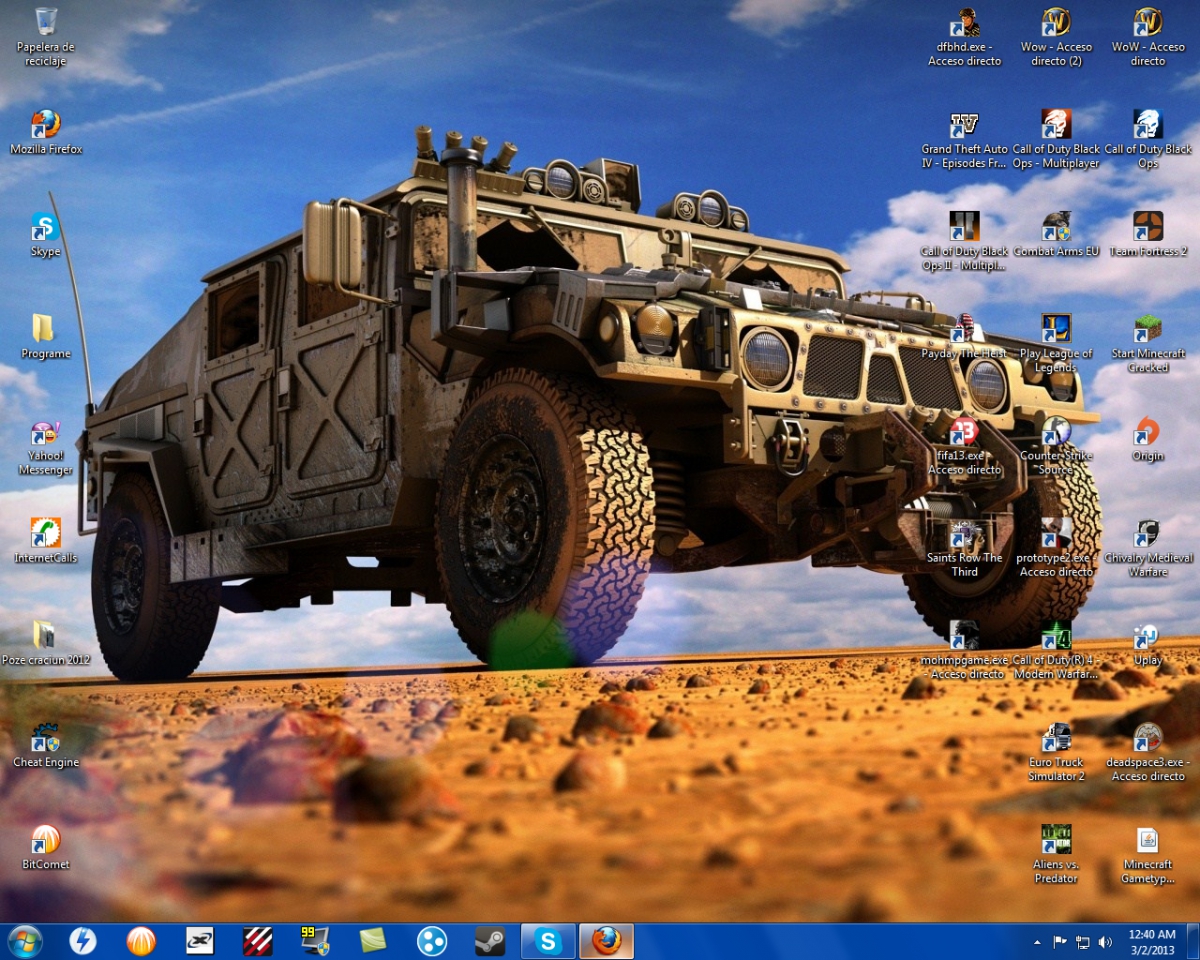Image resolution: width=1200 pixels, height=960 pixels.
Task: Select the Papelera de reciclaje icon
Action: pos(46,23)
